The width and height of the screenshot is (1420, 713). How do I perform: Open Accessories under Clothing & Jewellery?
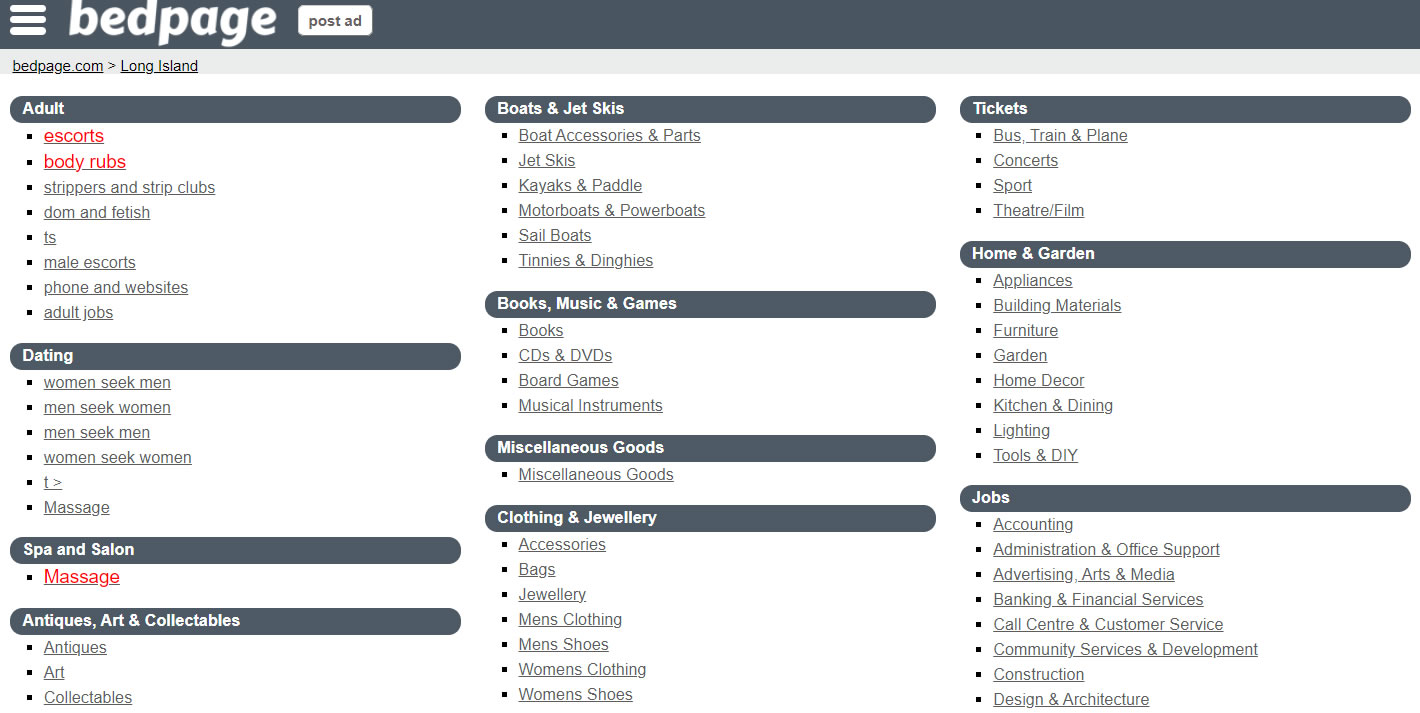(x=561, y=544)
